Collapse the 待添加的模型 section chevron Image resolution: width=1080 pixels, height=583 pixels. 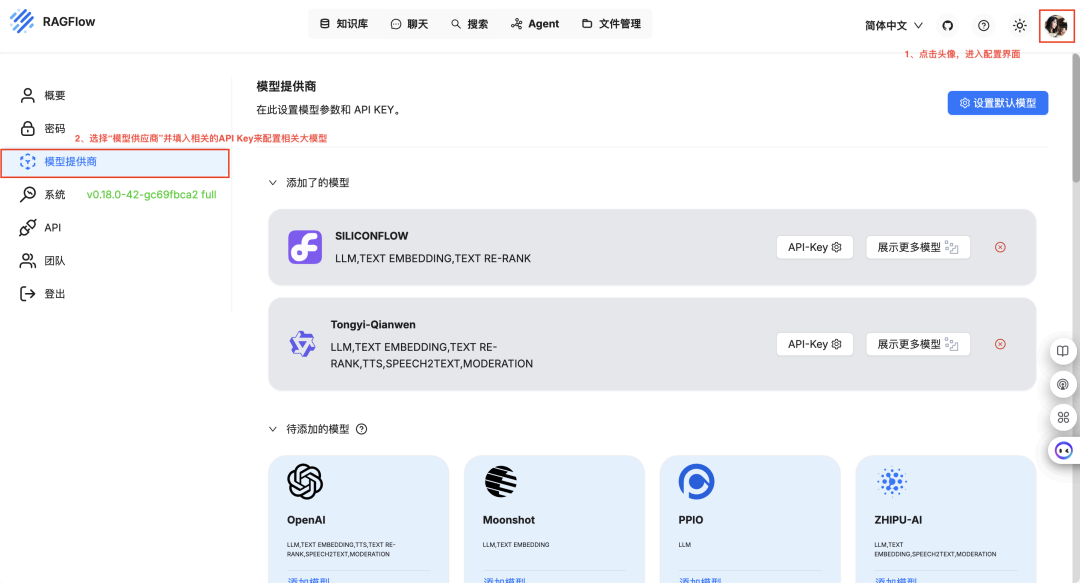click(273, 429)
